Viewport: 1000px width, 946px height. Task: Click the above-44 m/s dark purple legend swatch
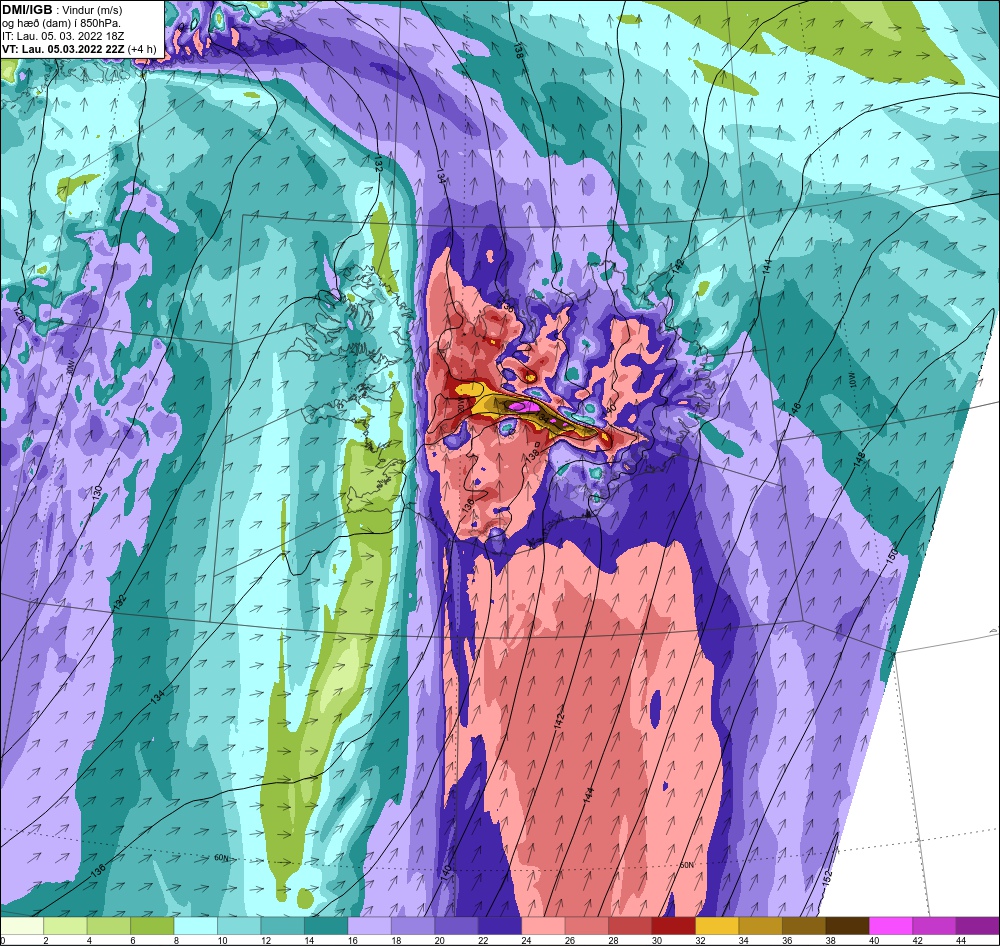pyautogui.click(x=977, y=926)
